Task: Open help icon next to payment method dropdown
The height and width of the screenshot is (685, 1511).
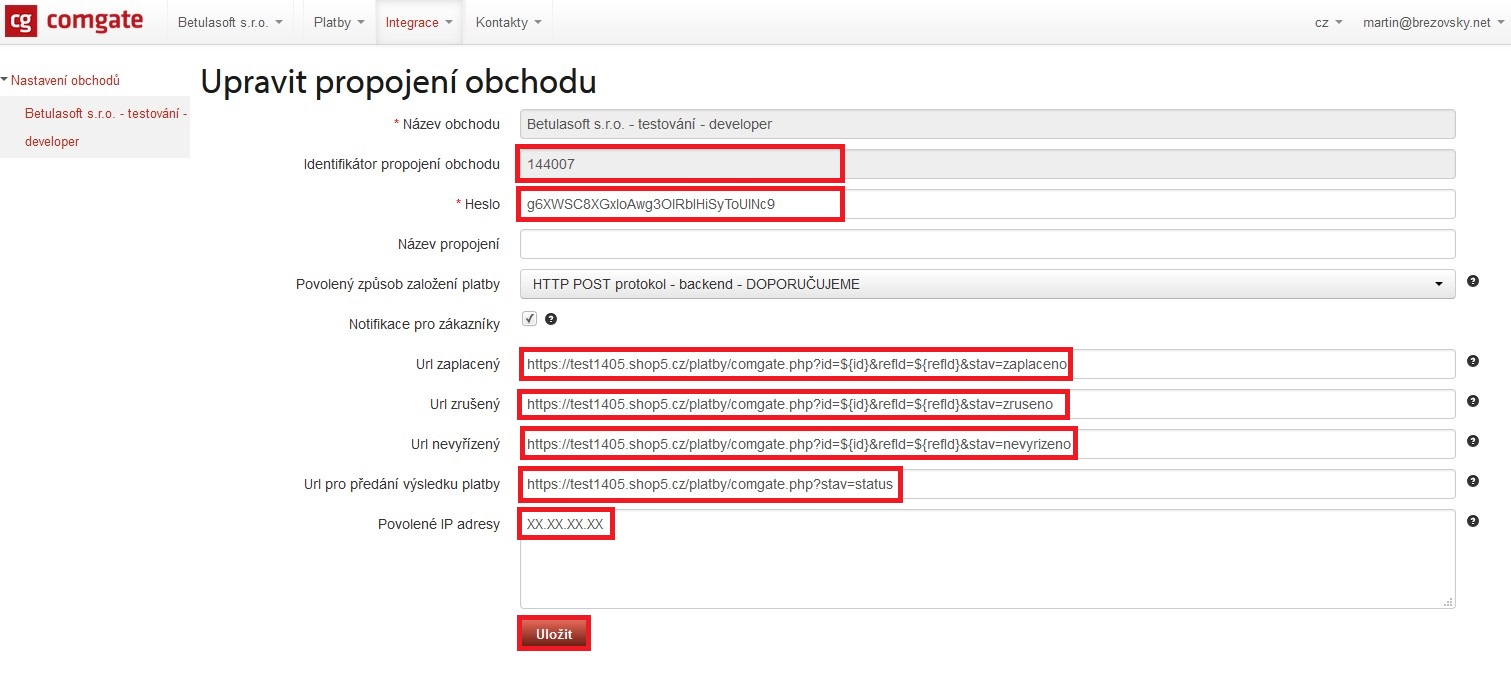Action: pos(1472,282)
